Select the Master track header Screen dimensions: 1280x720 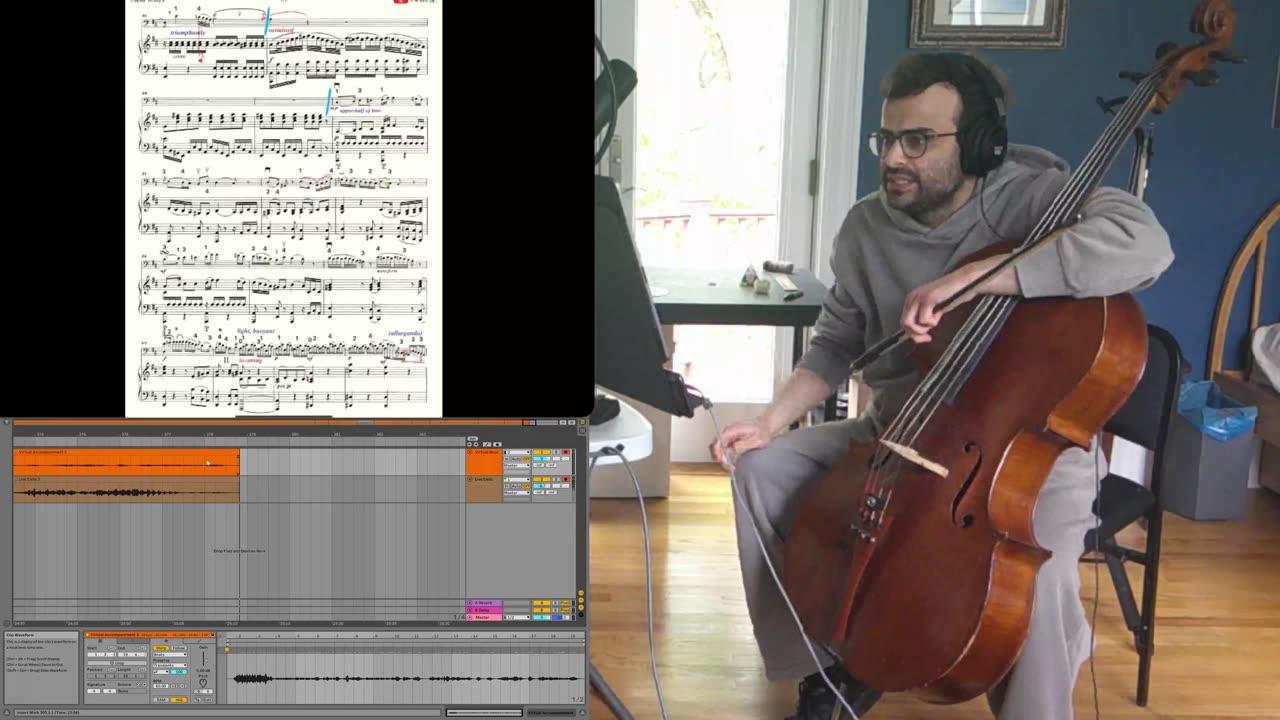tap(484, 617)
